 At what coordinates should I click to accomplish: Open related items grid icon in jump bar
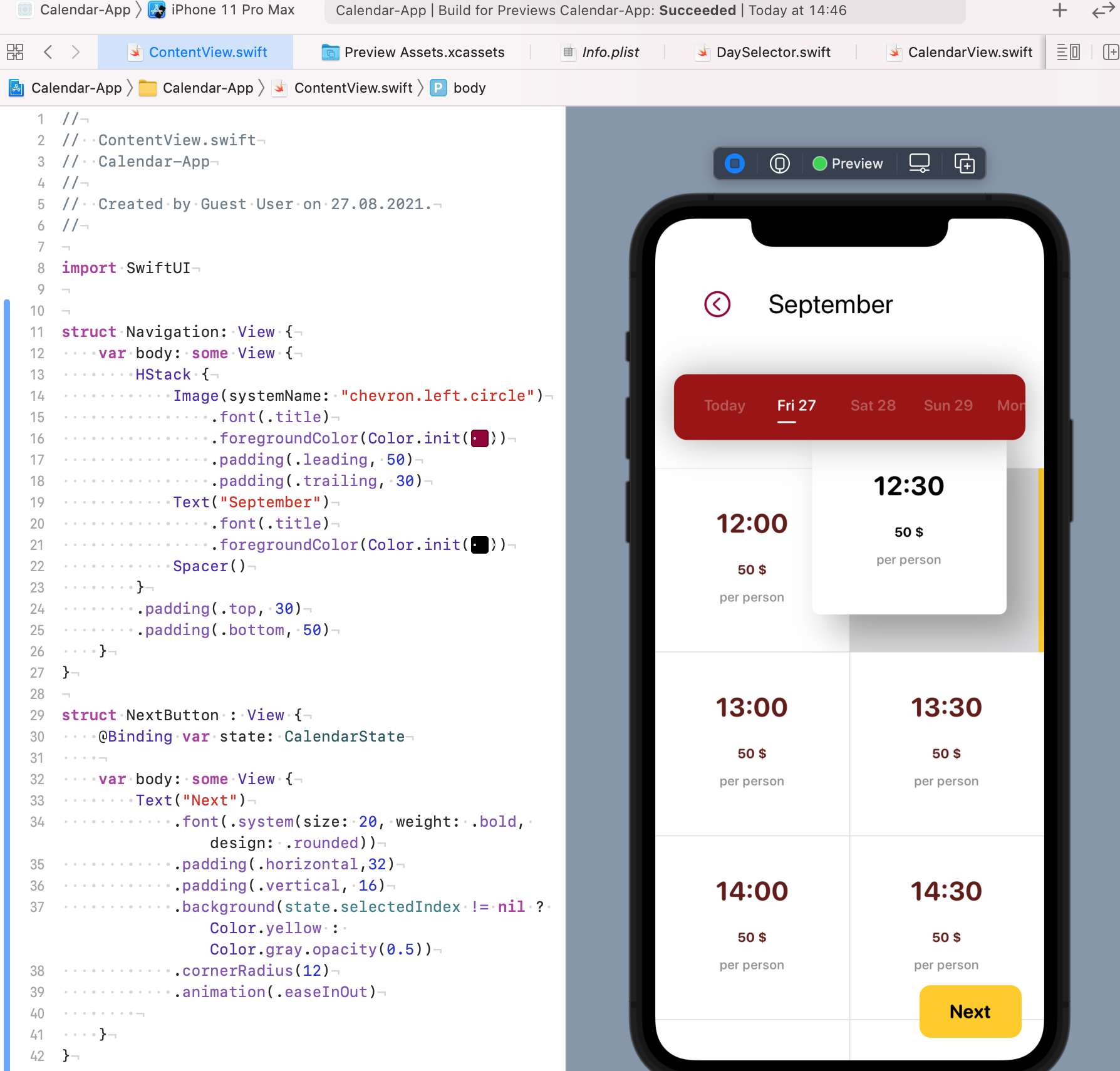tap(14, 52)
